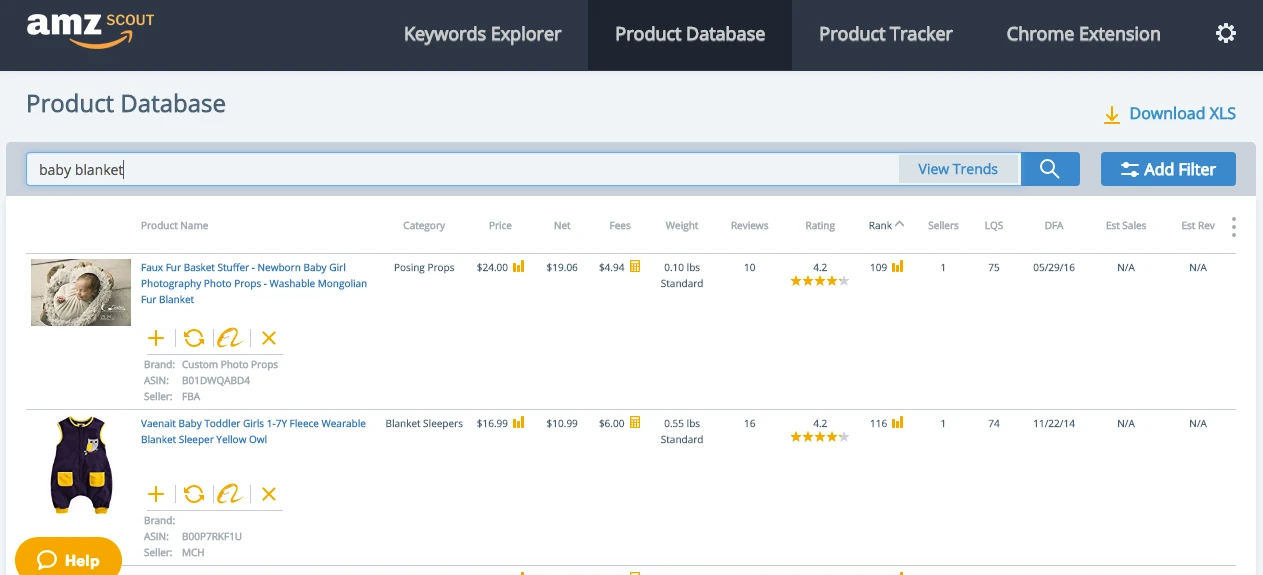
Task: Click the Download XLS arrow icon
Action: pyautogui.click(x=1111, y=115)
